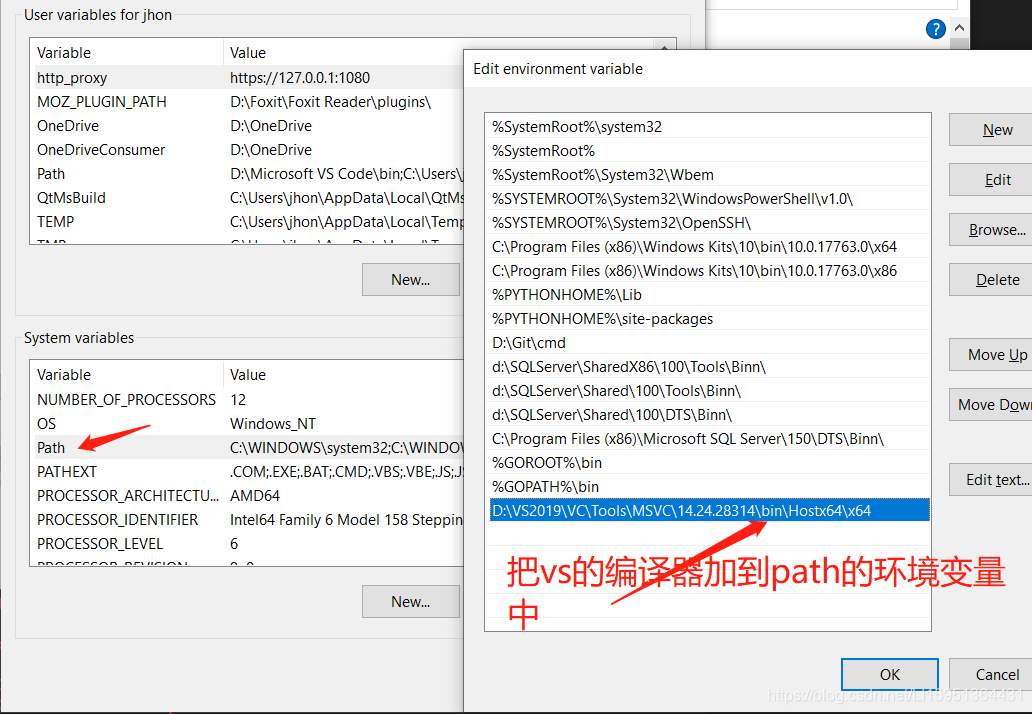Select the OS system variable row
Screen dimensions: 1032x714
tap(247, 424)
